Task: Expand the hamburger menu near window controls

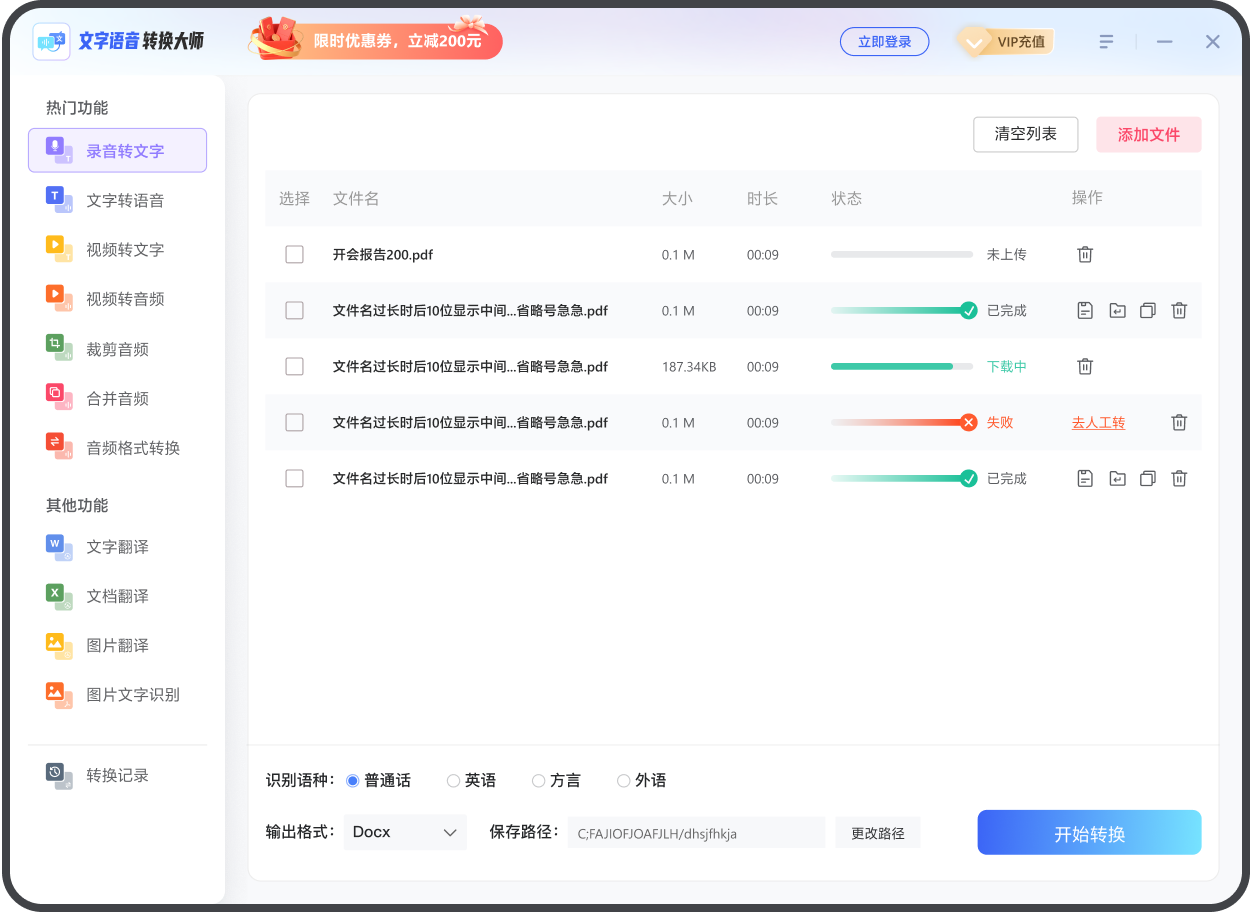Action: click(1104, 41)
